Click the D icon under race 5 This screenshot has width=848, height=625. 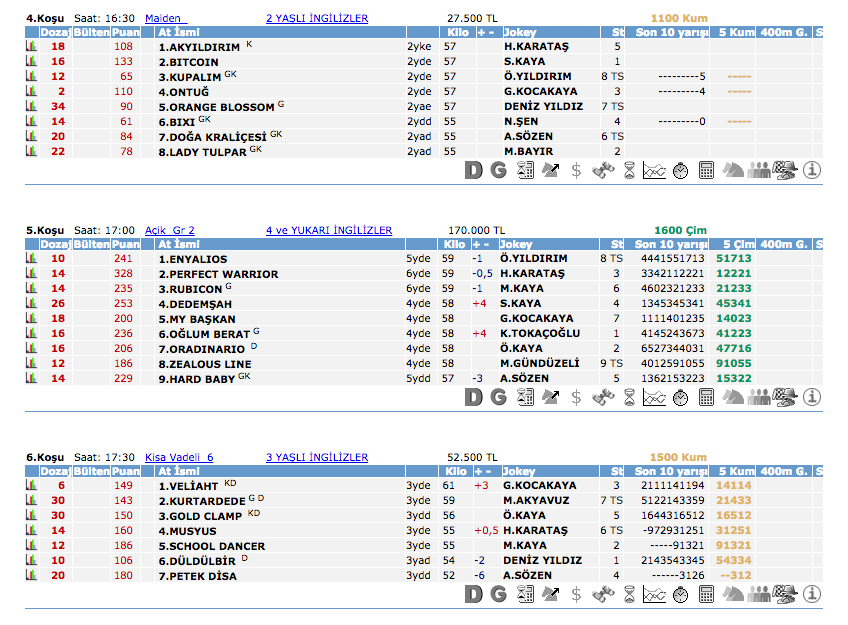tap(474, 397)
